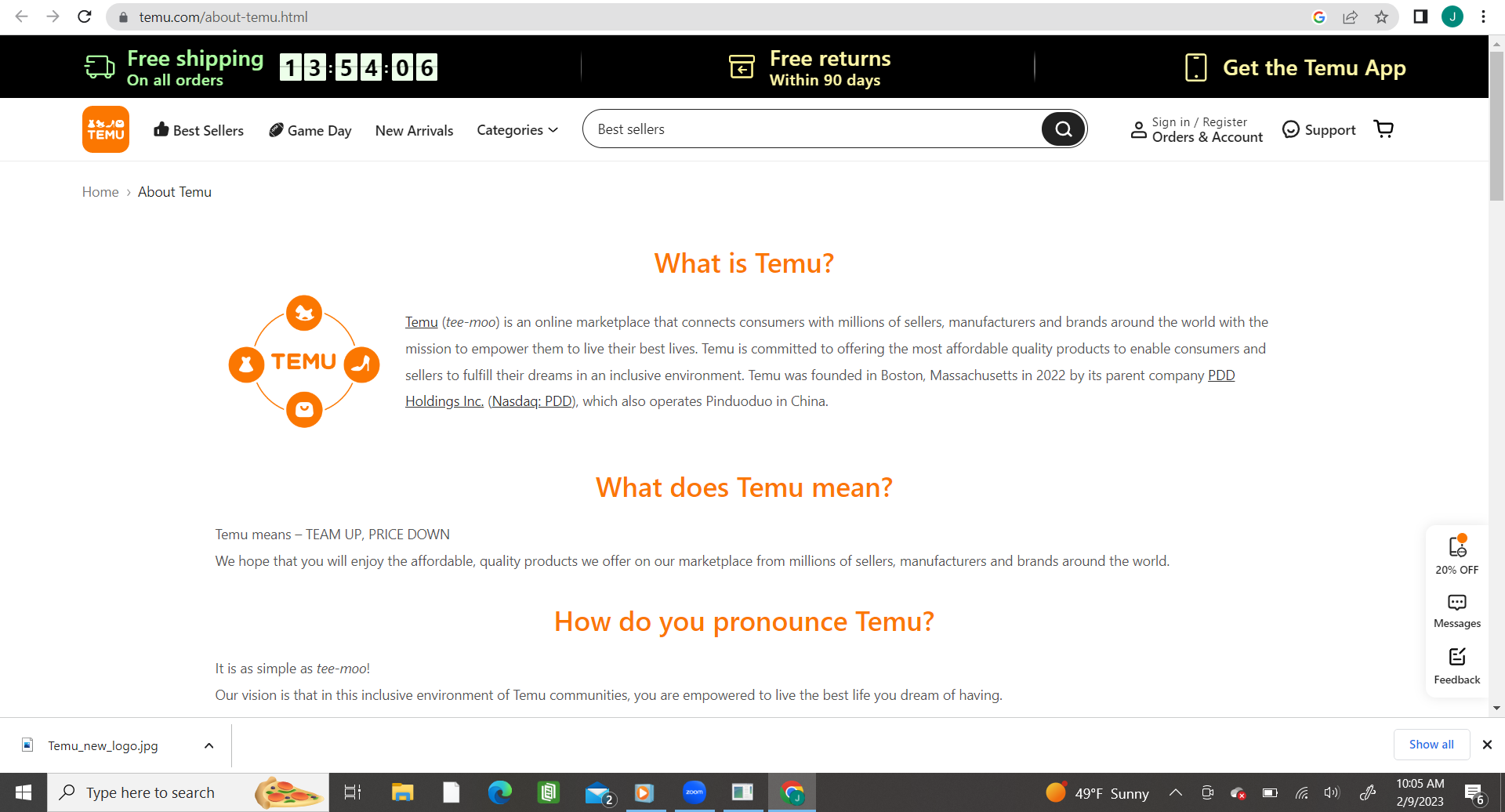Viewport: 1505px width, 812px height.
Task: Click Home in the breadcrumb
Action: (x=100, y=192)
